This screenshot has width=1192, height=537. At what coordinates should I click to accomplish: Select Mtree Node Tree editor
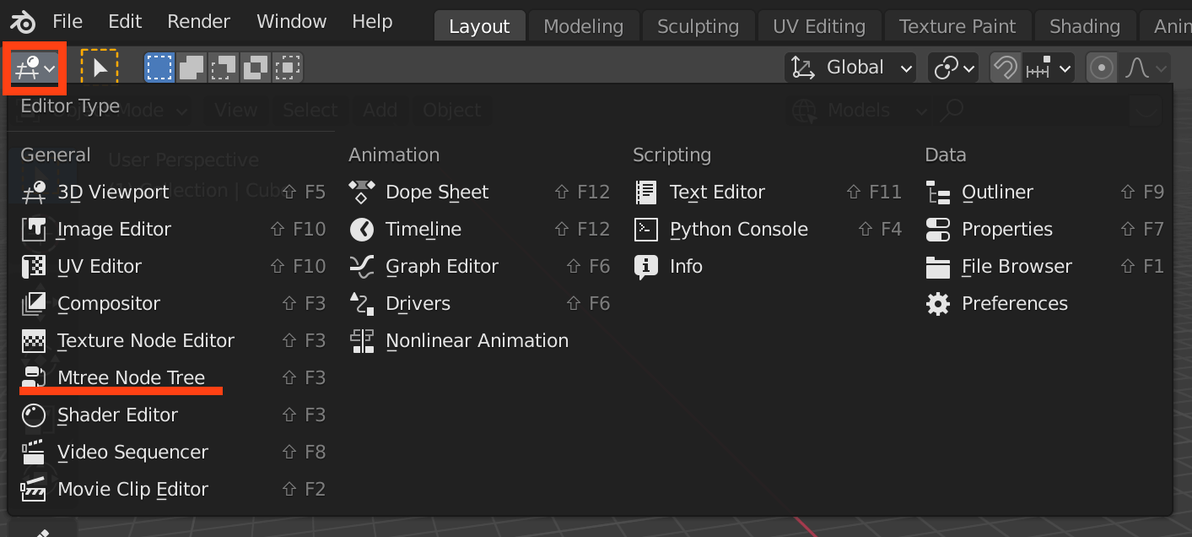coord(131,378)
